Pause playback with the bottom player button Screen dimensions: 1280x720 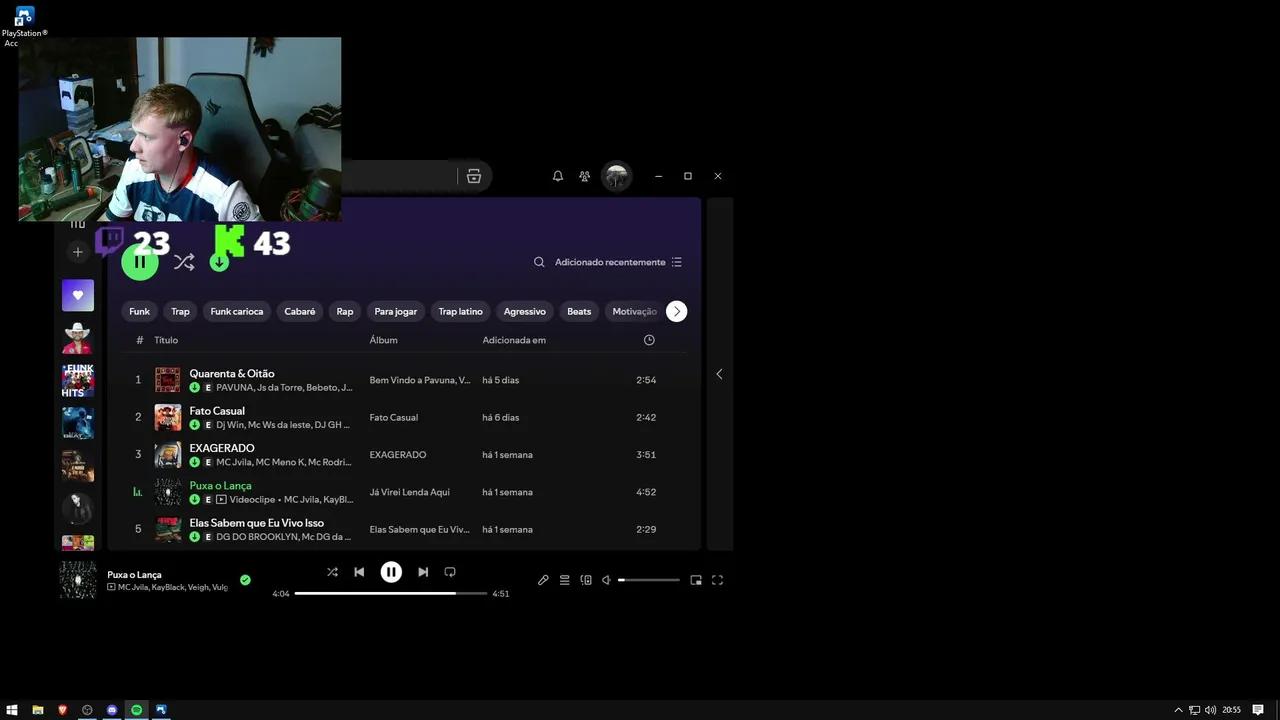pyautogui.click(x=391, y=572)
